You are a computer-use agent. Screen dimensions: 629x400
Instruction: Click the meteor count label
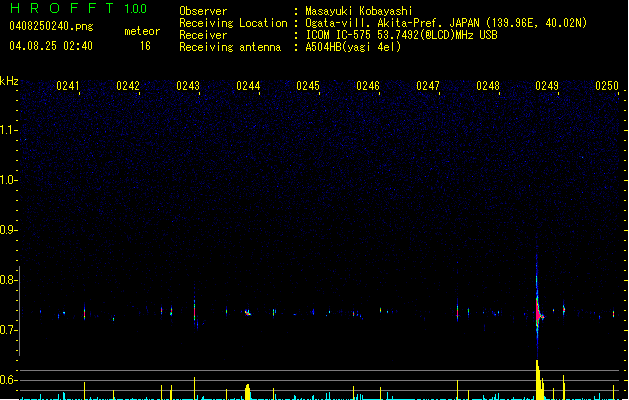[x=142, y=31]
